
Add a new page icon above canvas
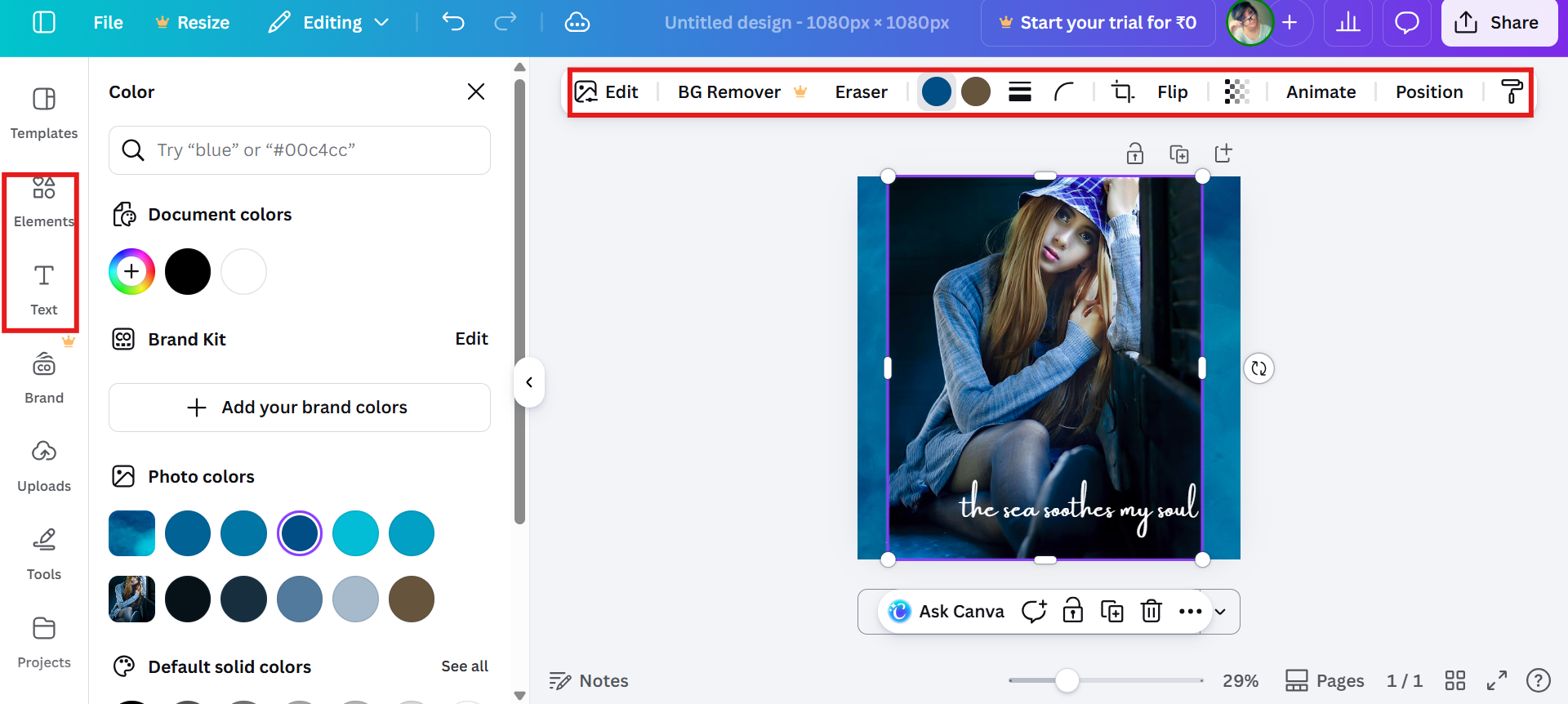pyautogui.click(x=1223, y=154)
